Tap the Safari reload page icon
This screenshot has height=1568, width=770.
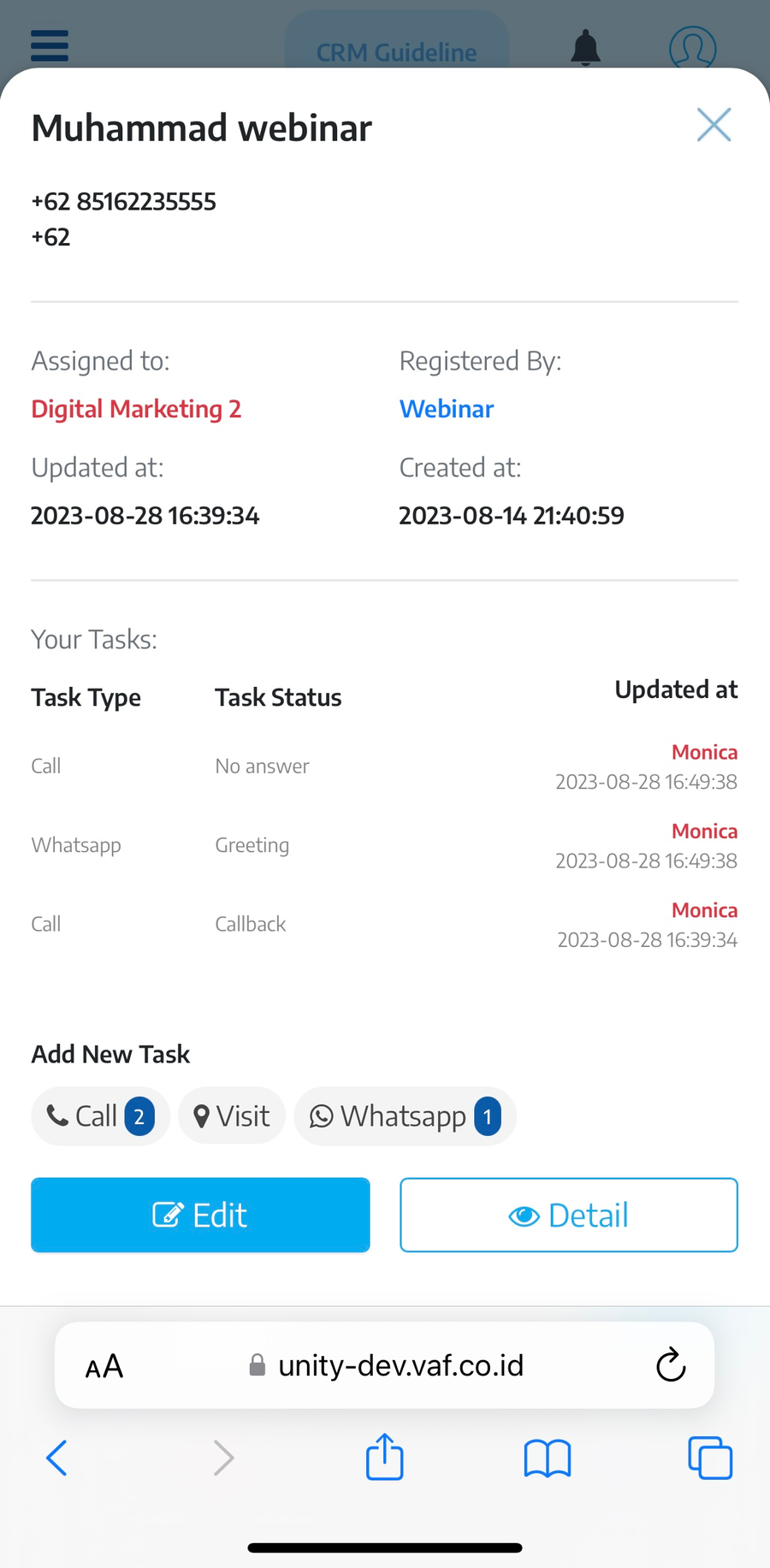click(671, 1365)
